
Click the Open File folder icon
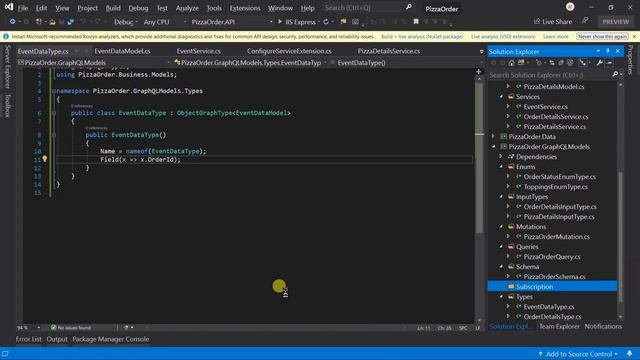click(x=52, y=22)
